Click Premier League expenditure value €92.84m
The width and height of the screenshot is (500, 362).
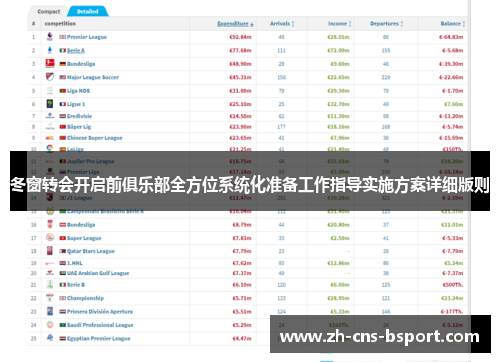(240, 37)
